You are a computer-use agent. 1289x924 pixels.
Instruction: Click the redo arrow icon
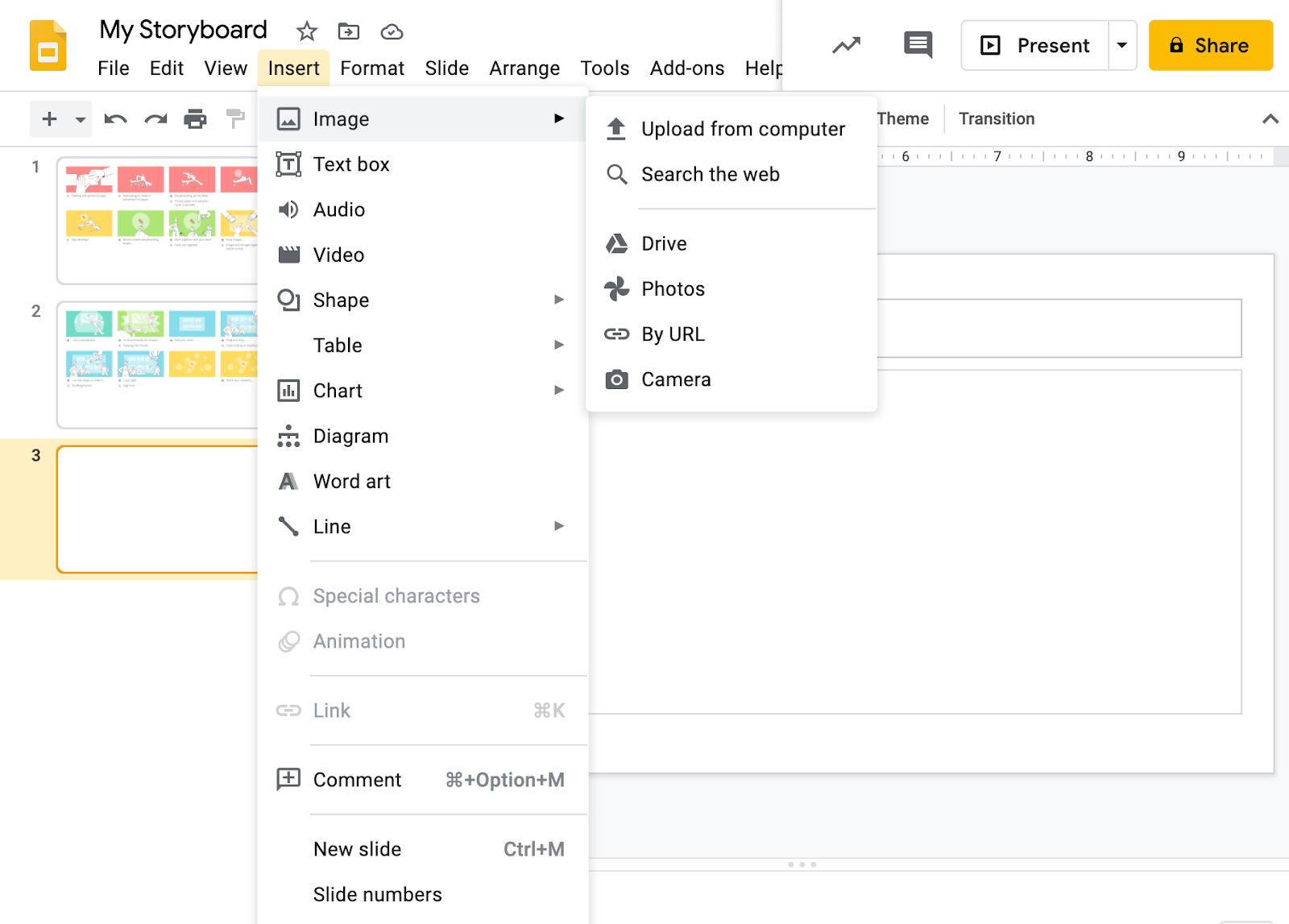(155, 119)
